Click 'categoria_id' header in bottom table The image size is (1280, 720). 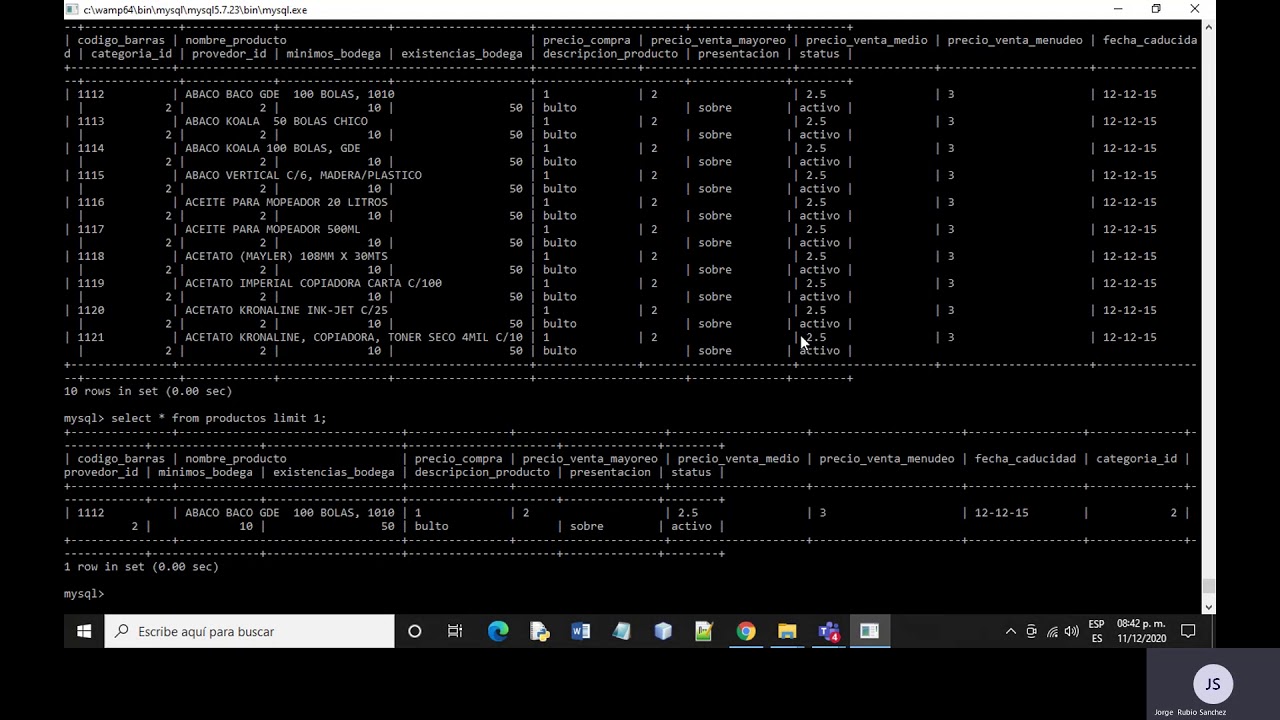(x=1137, y=458)
